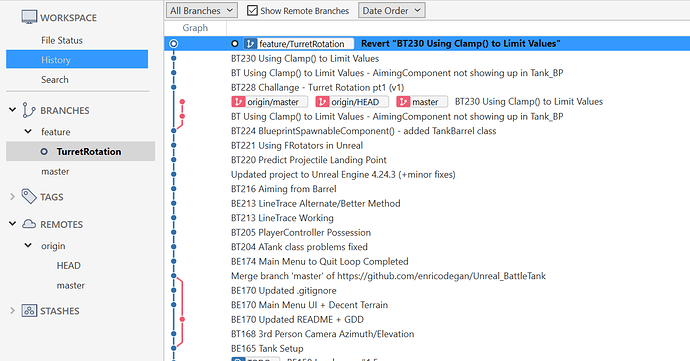This screenshot has height=361, width=690.
Task: Click the Workspace monitor icon
Action: tap(29, 17)
